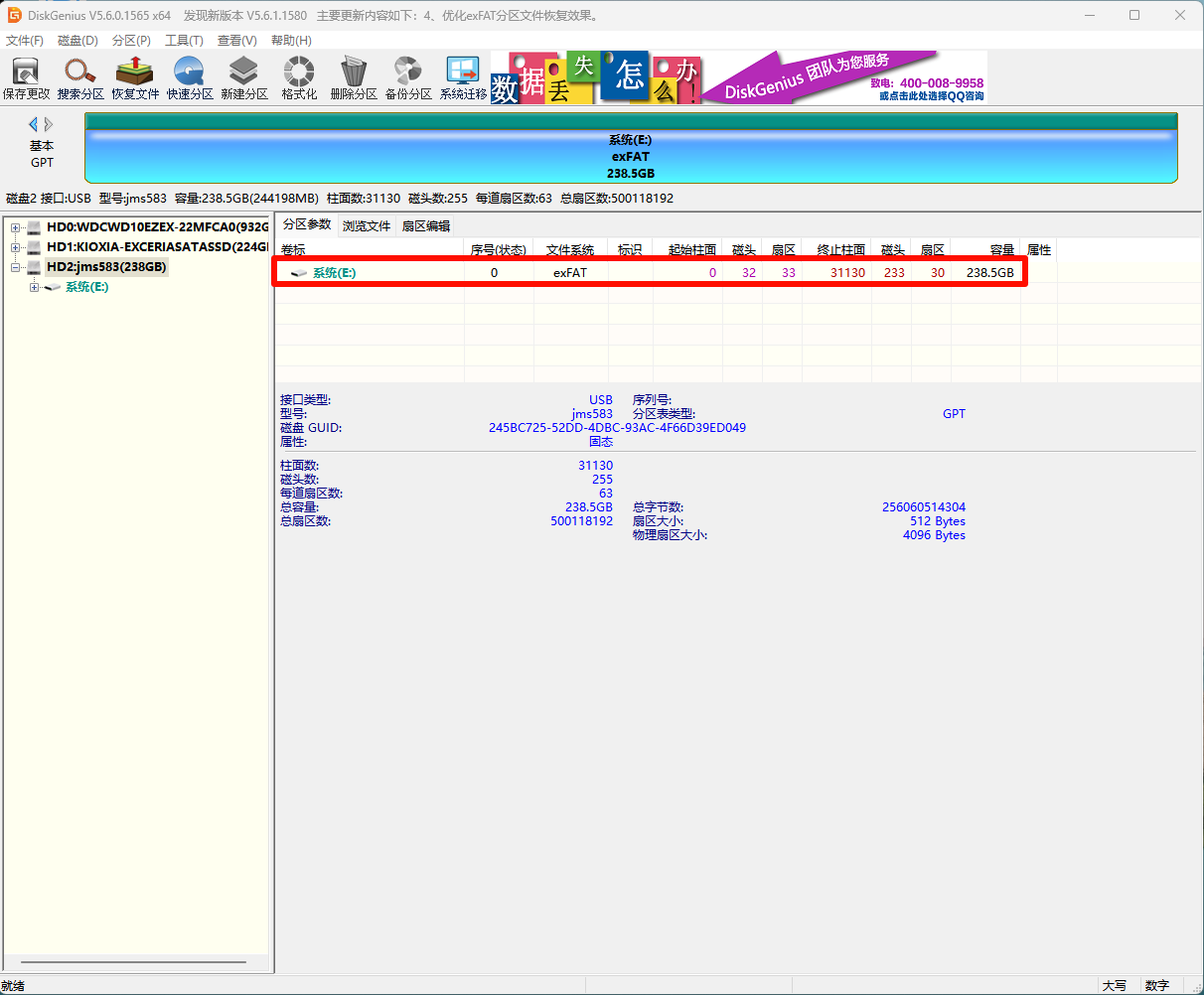The image size is (1204, 995).
Task: Expand the HD1:KIOXIA-EXCERIA disk node
Action: (x=16, y=247)
